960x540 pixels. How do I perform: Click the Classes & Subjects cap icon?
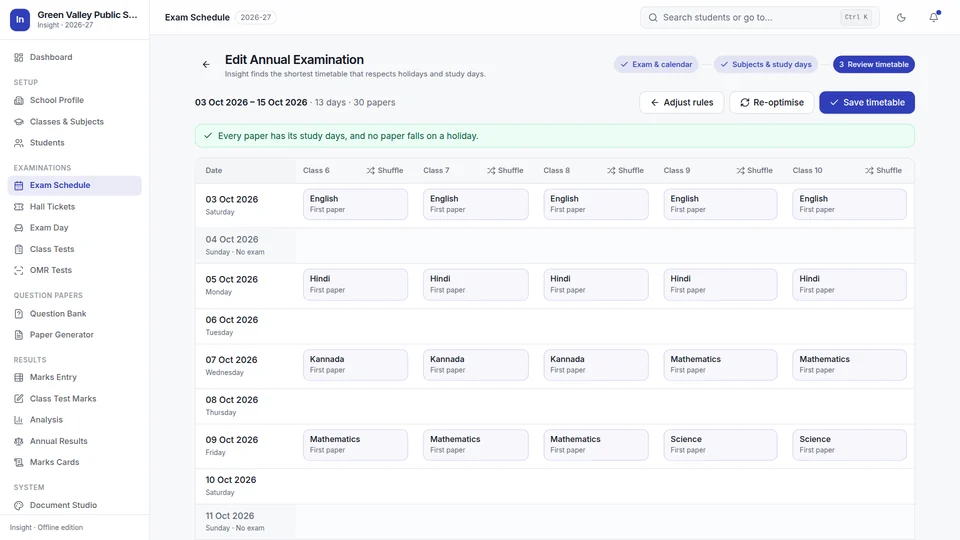click(x=19, y=122)
